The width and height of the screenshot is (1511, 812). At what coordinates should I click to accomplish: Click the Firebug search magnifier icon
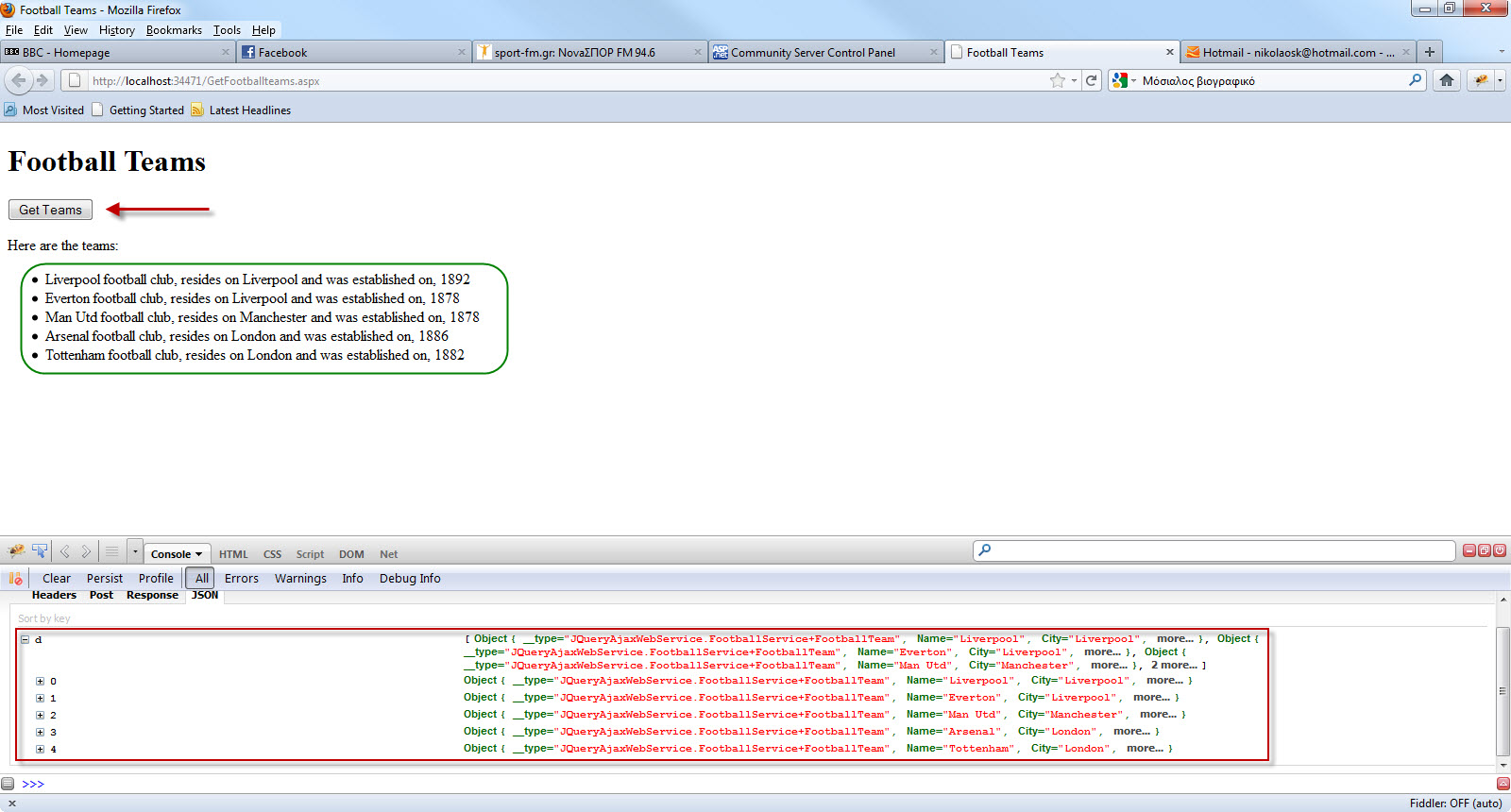coord(985,550)
